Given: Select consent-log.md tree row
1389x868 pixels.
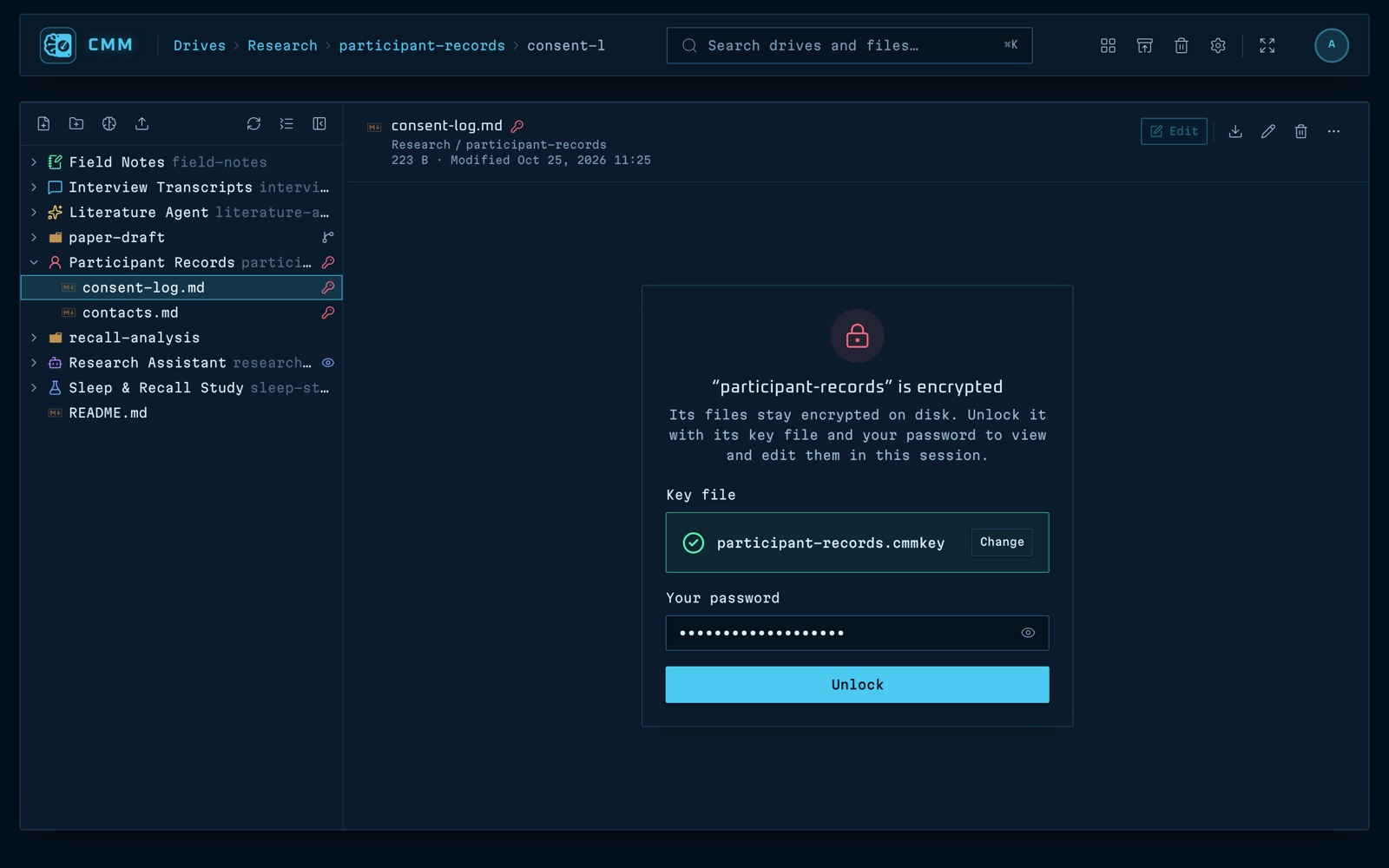Looking at the screenshot, I should click(181, 287).
